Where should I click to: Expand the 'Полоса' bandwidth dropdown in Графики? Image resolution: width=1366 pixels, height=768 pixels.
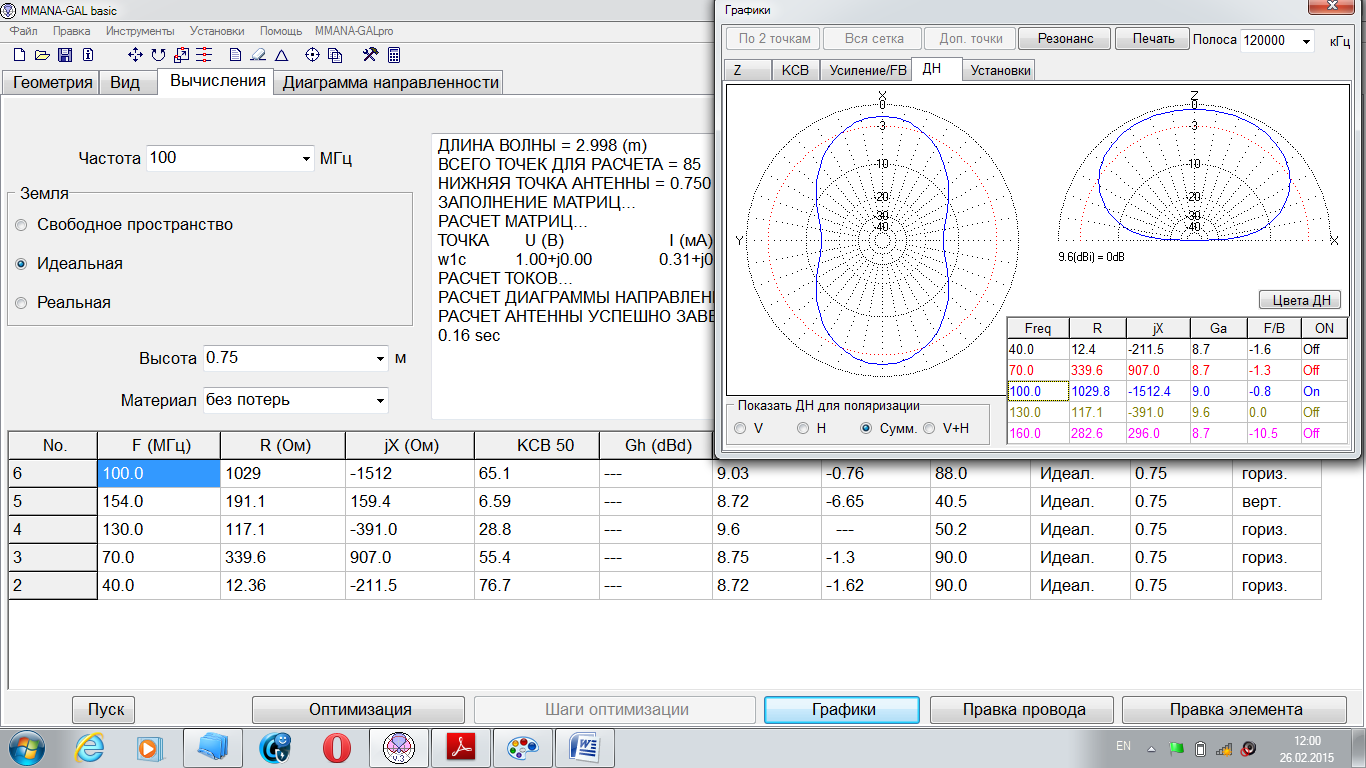(x=1306, y=41)
